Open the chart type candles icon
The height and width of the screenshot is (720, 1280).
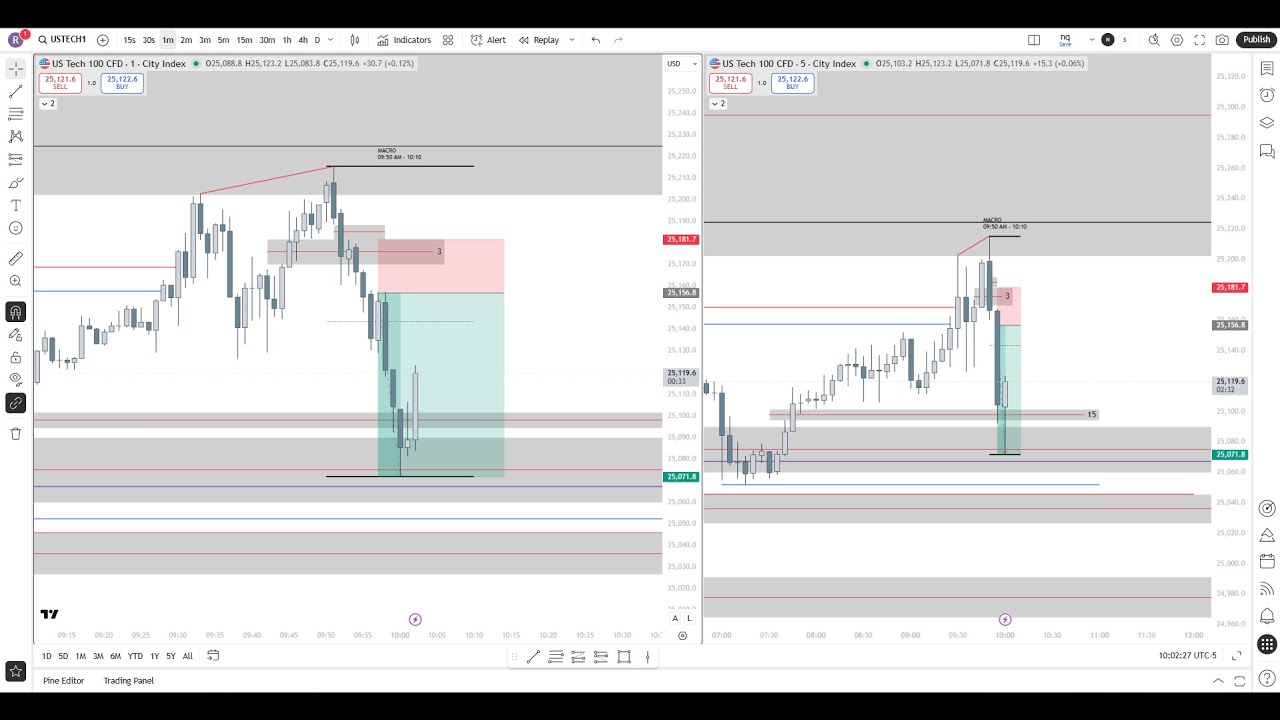point(355,40)
